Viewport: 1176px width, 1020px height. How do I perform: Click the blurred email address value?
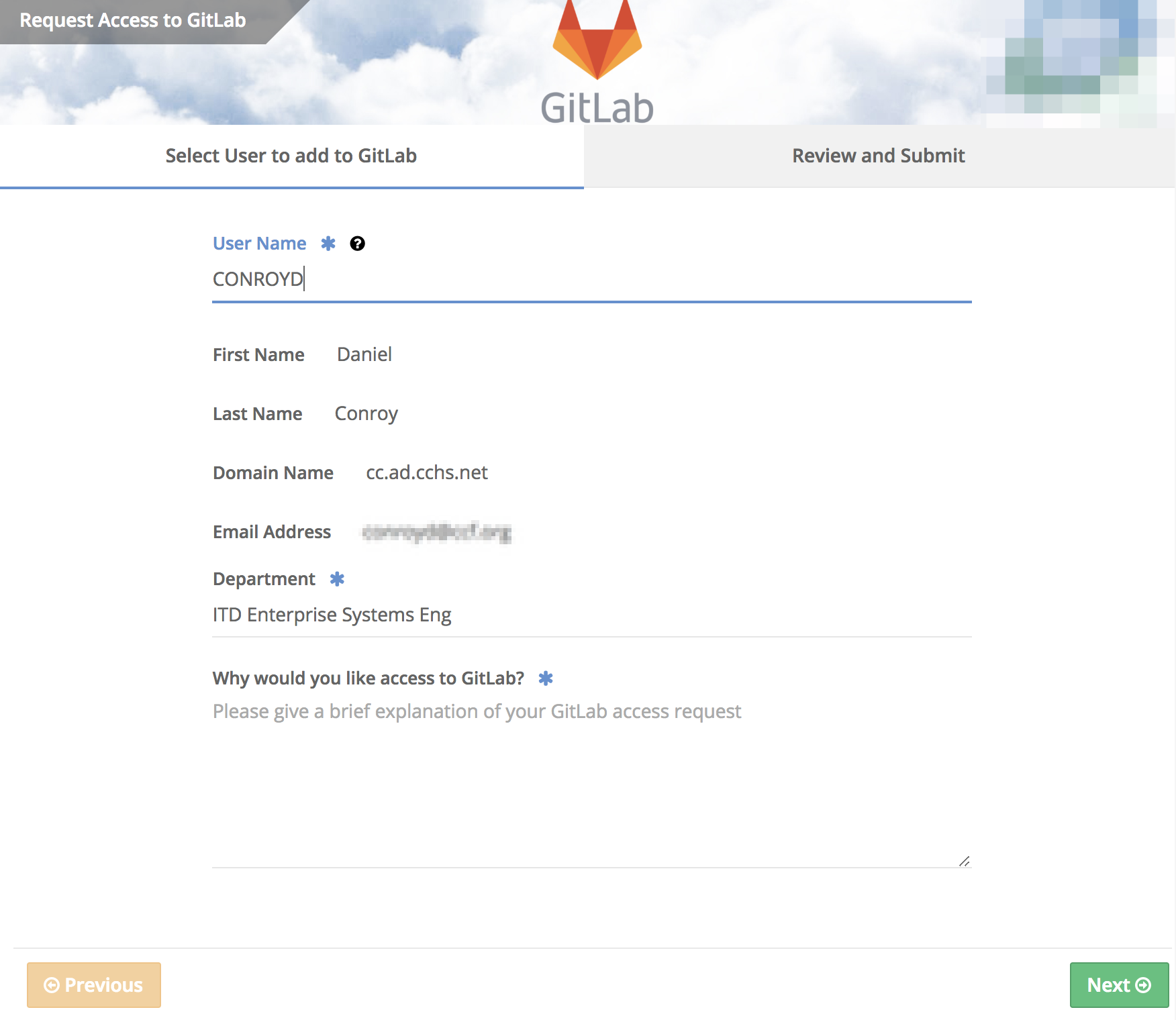[437, 532]
